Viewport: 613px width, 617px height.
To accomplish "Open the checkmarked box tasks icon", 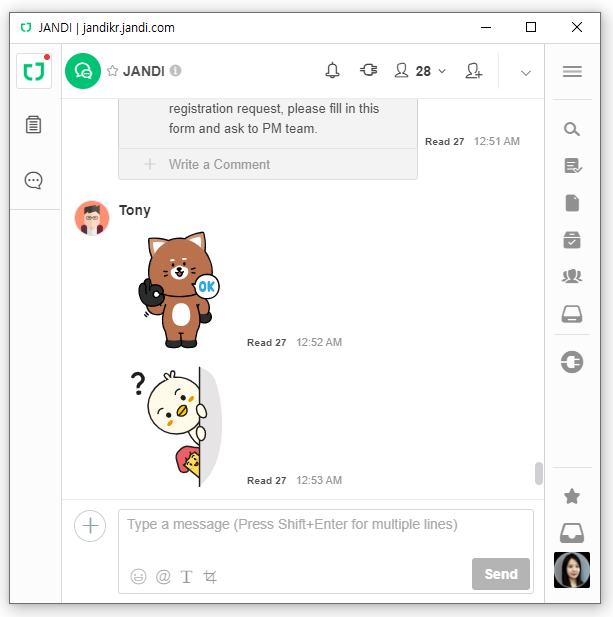I will pyautogui.click(x=572, y=240).
